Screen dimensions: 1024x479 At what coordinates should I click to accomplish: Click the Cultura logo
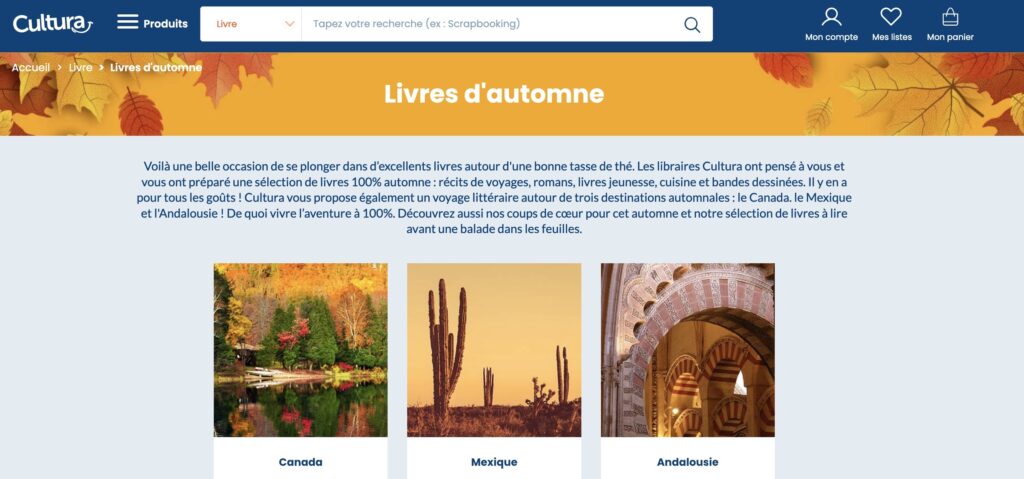click(x=52, y=24)
